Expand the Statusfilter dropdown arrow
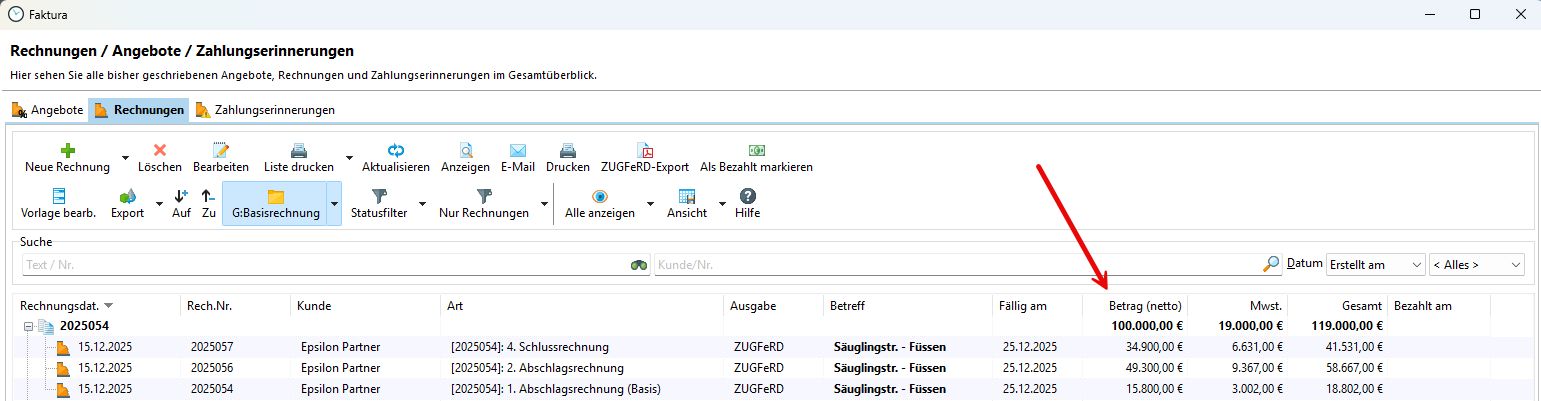Viewport: 1541px width, 401px height. tap(422, 204)
